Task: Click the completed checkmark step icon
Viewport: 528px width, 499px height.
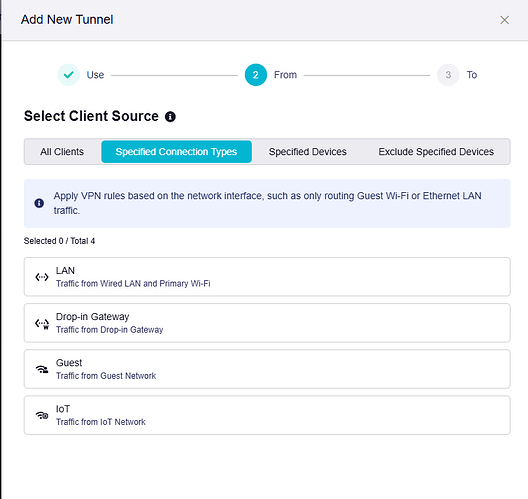Action: click(68, 75)
